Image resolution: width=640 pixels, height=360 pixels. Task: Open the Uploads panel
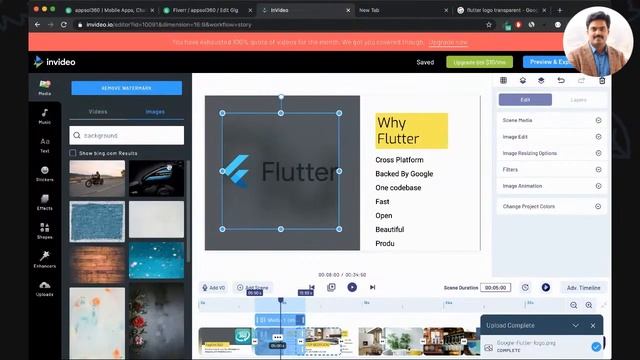[44, 288]
